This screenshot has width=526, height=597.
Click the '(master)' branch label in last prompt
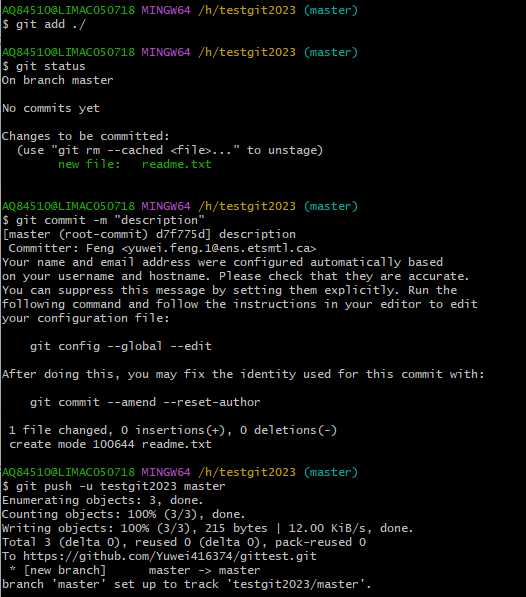pos(331,472)
